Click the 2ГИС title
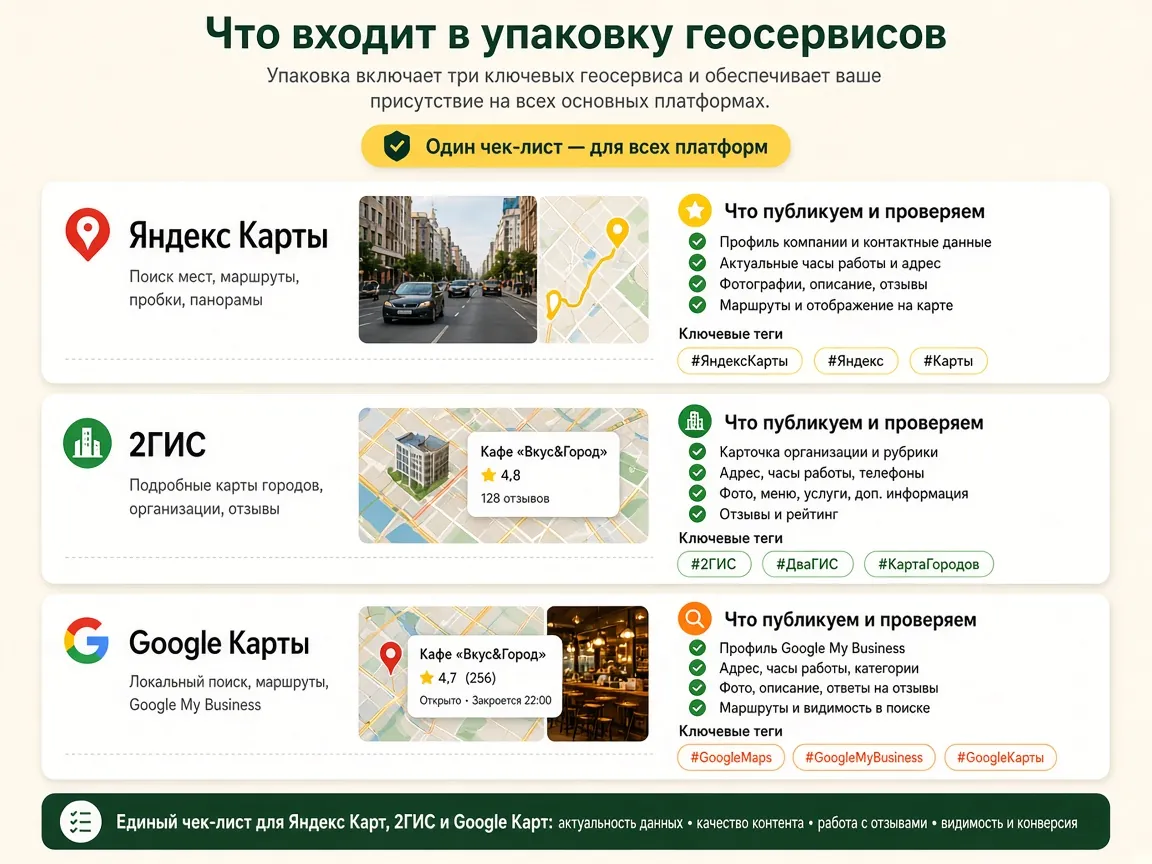This screenshot has height=864, width=1152. 168,444
